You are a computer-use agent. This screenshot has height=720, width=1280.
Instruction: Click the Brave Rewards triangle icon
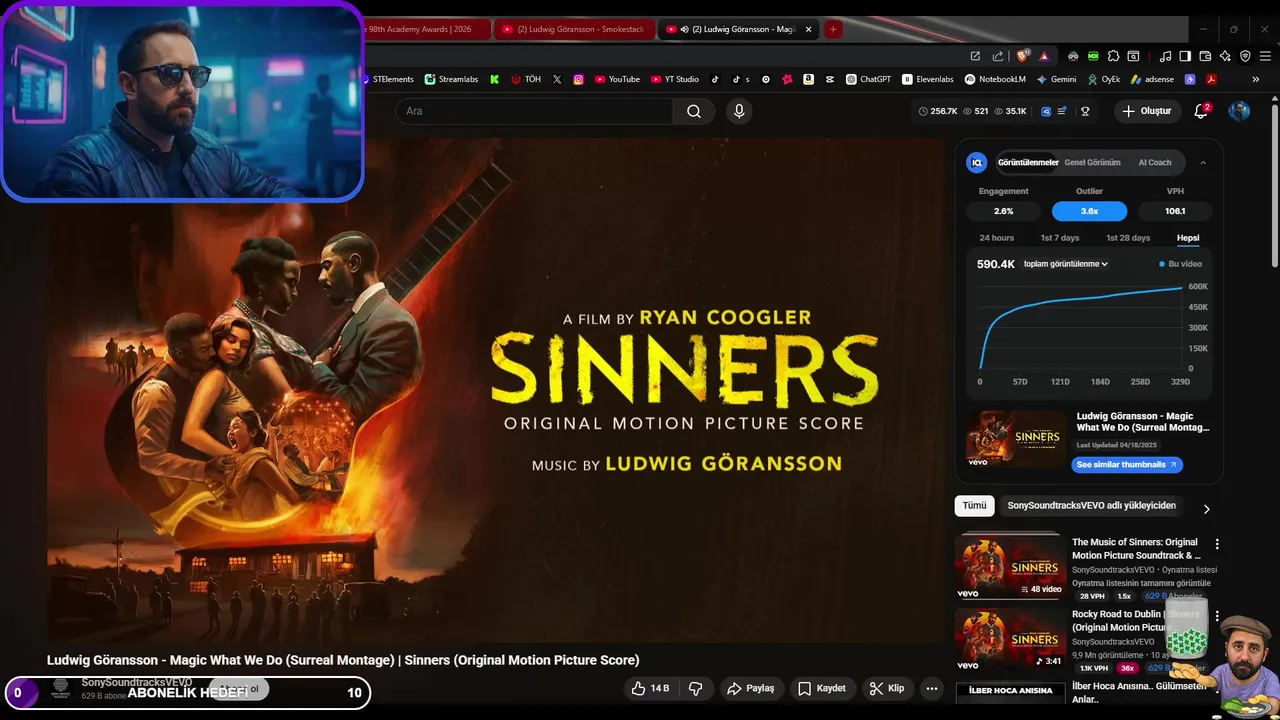pos(1044,56)
